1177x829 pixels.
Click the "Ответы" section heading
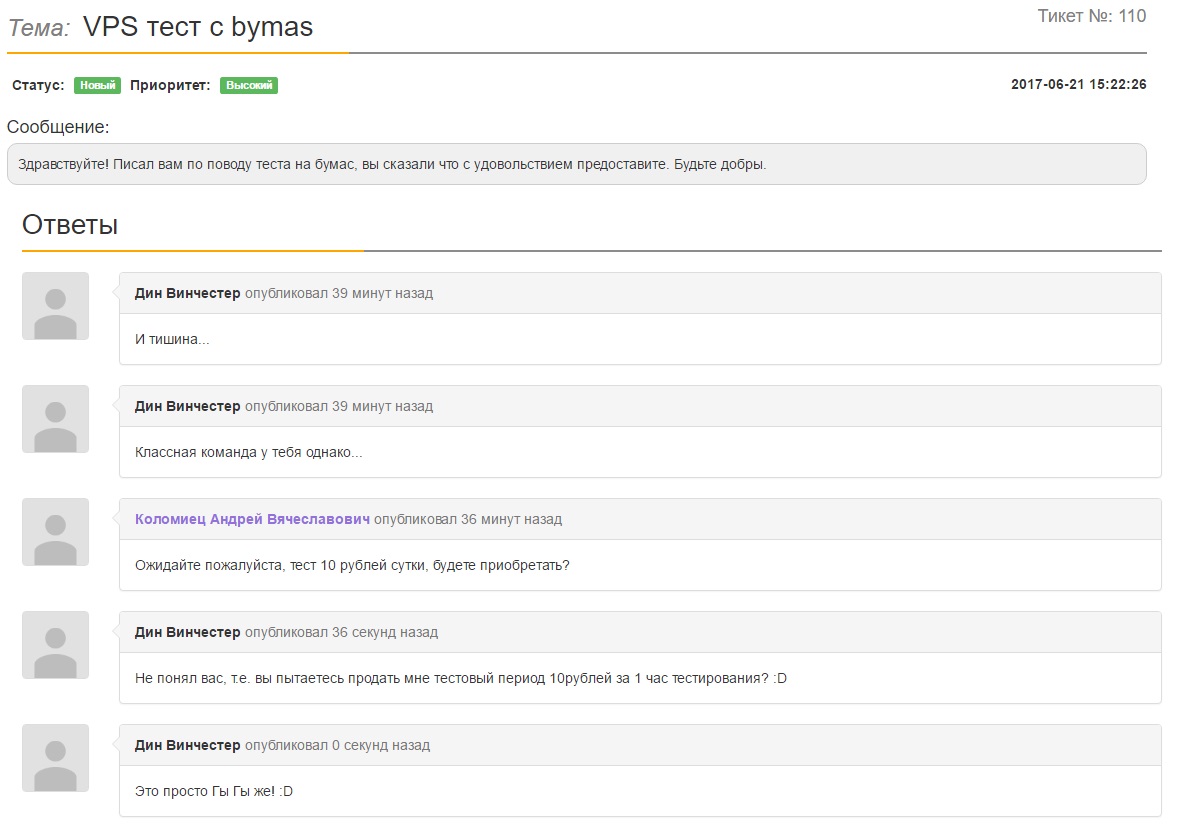pos(70,225)
